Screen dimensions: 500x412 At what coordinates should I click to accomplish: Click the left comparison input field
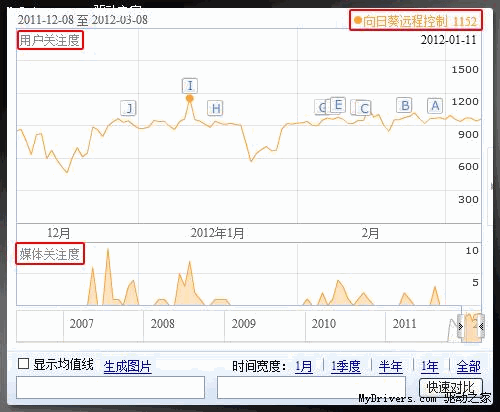click(110, 387)
